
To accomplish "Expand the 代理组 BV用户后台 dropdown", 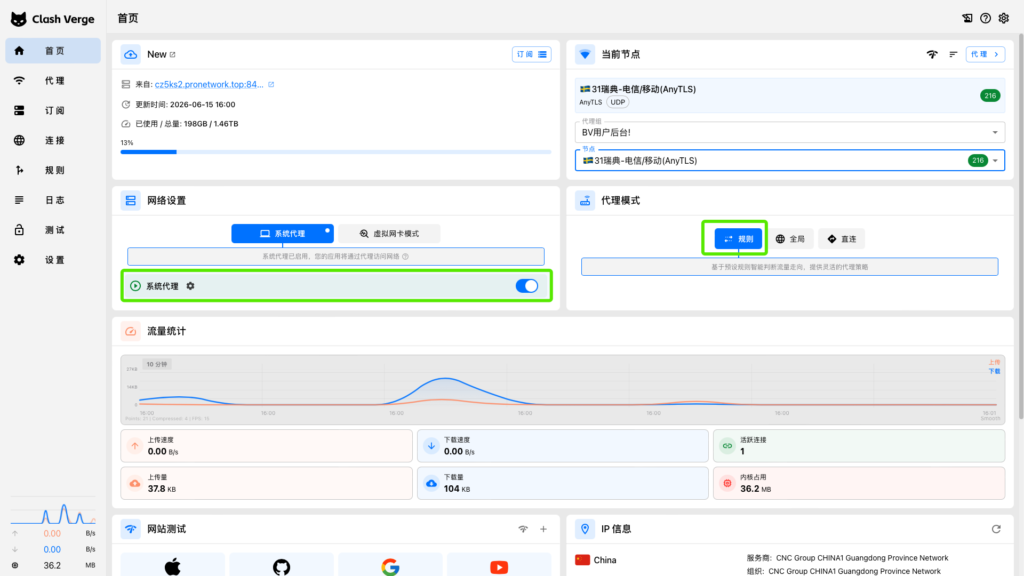I will (x=790, y=132).
